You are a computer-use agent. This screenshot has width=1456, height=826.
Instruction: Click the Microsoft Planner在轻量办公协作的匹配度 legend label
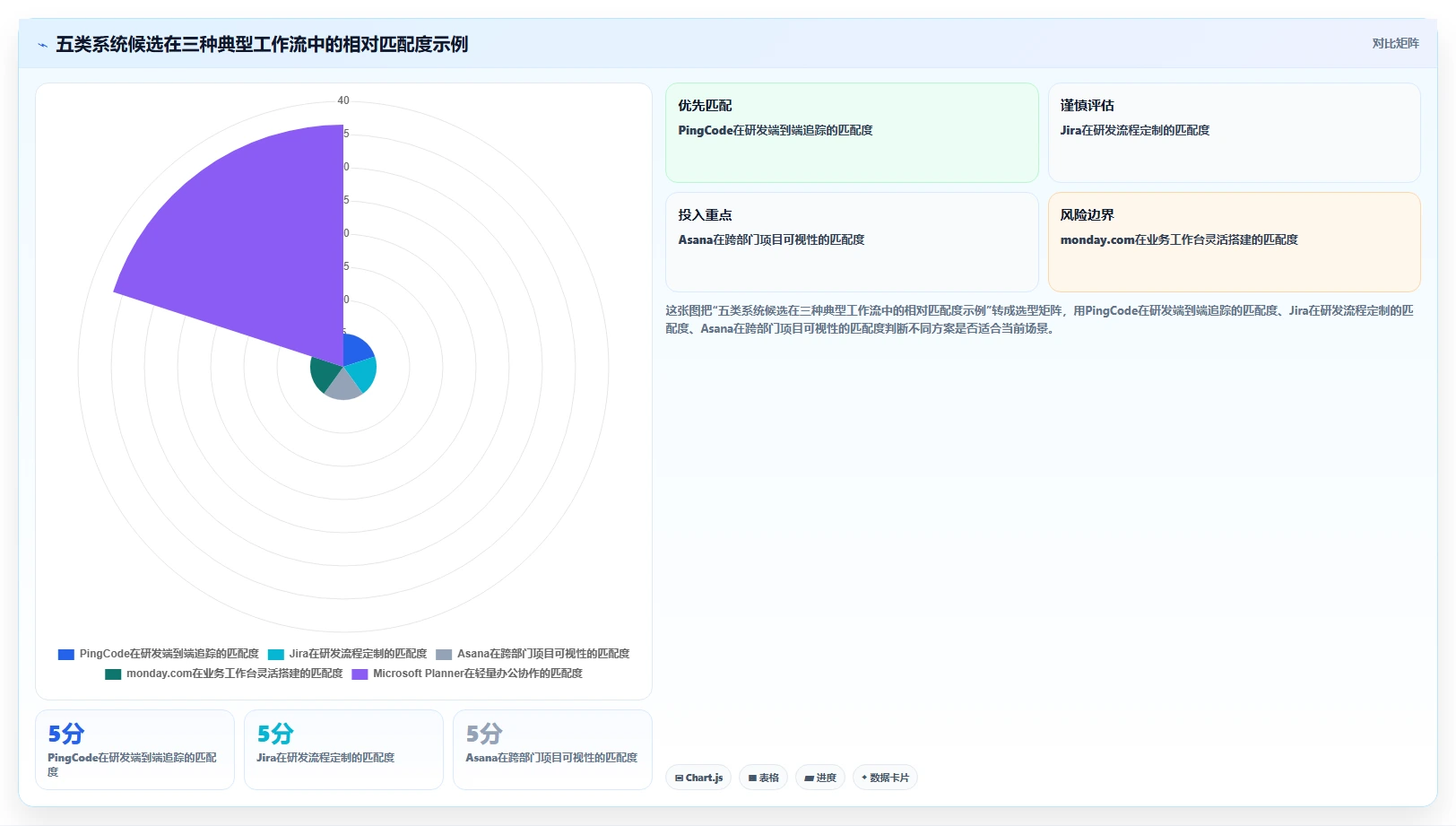(478, 674)
